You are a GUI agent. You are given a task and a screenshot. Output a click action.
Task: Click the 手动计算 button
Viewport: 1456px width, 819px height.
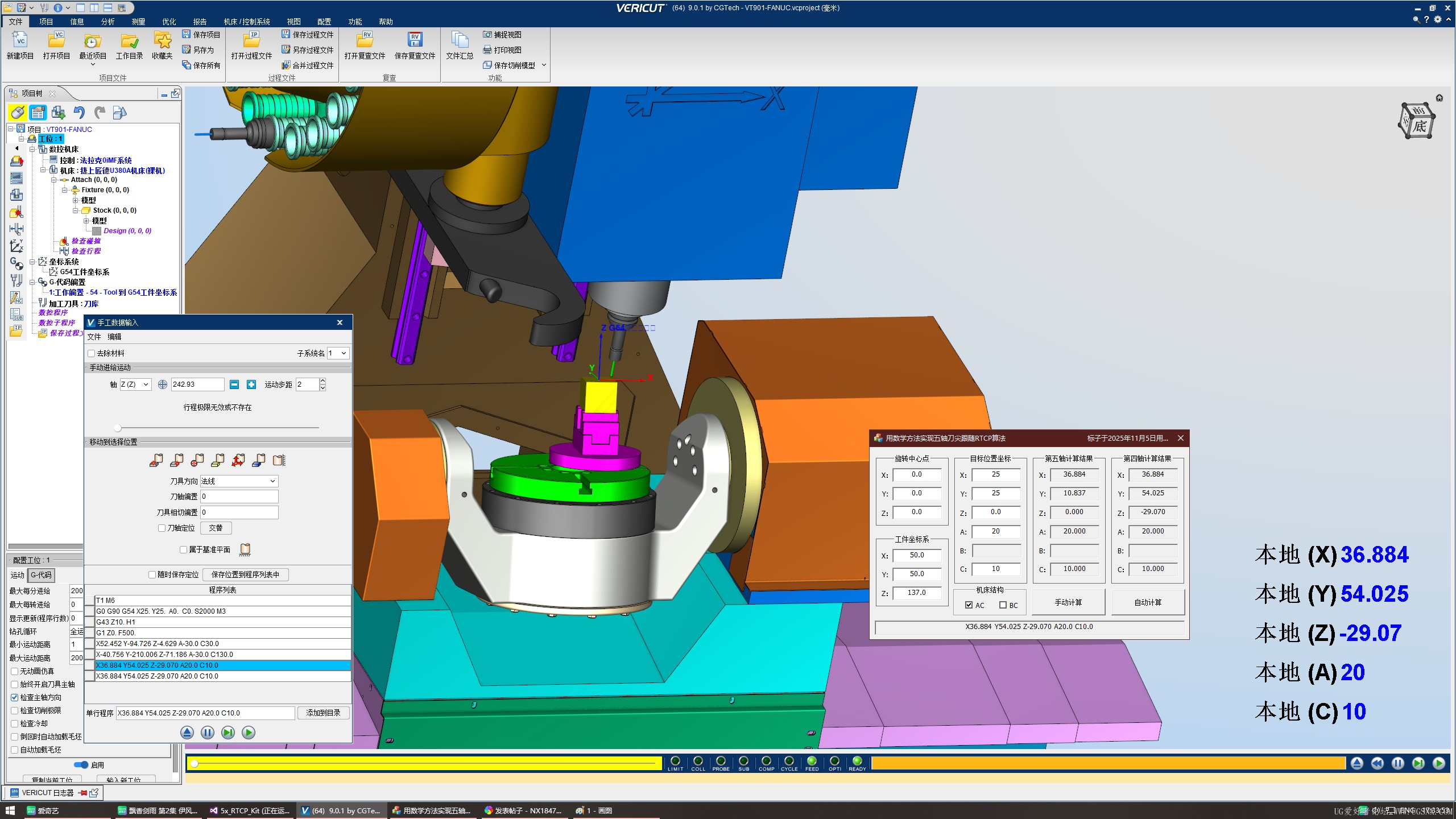[1068, 602]
